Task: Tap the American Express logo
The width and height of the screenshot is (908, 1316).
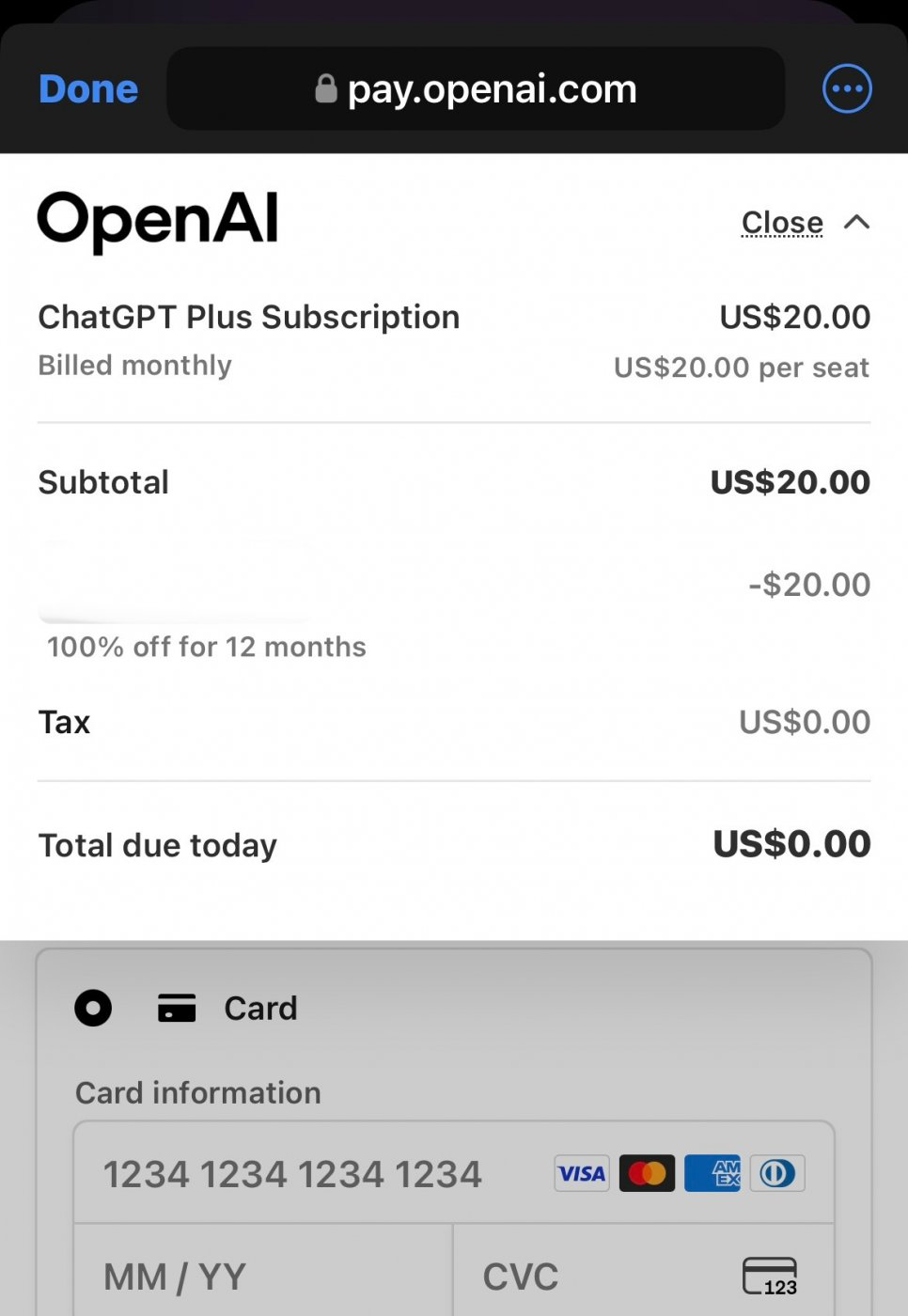Action: point(712,1173)
